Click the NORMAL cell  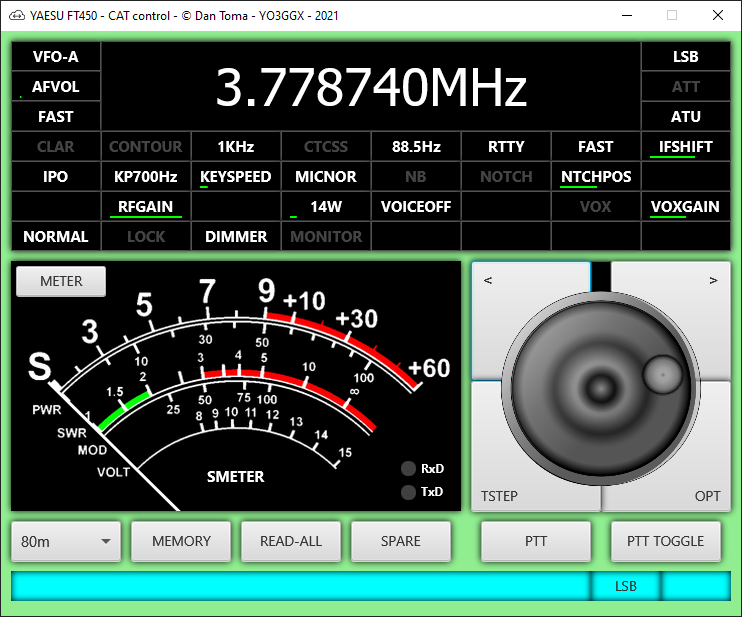(56, 236)
